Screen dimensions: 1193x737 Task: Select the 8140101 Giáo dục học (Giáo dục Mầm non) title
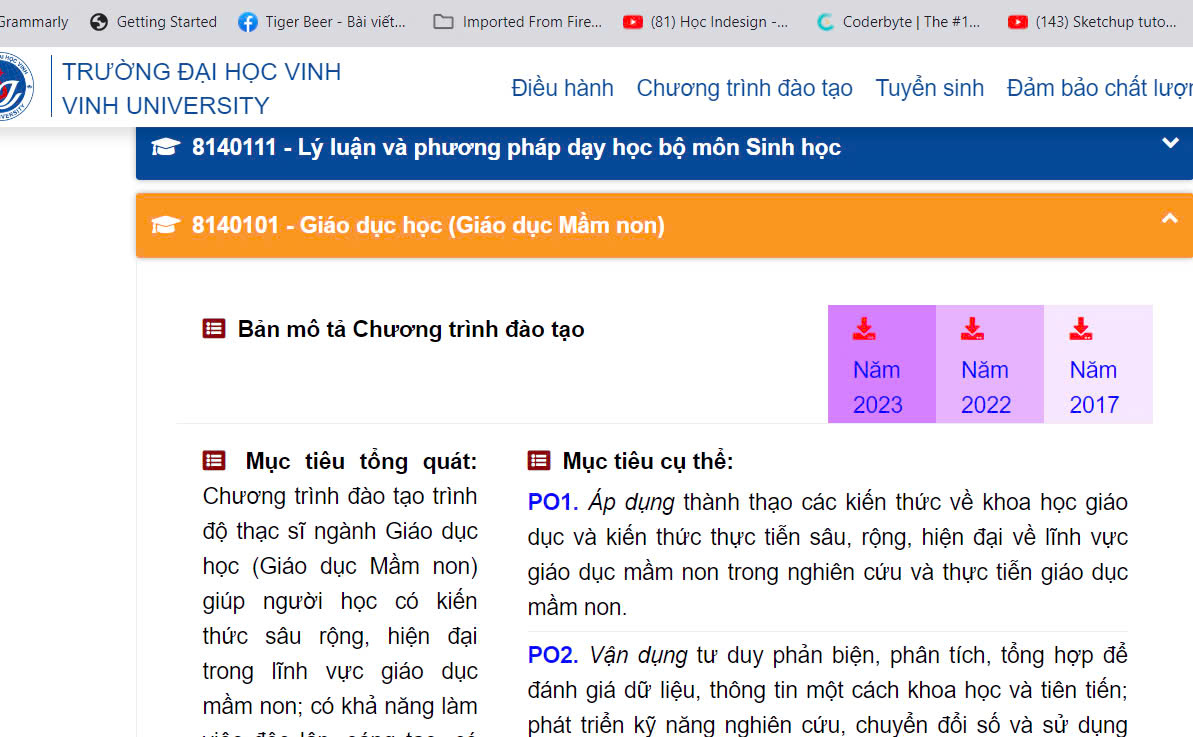(428, 225)
